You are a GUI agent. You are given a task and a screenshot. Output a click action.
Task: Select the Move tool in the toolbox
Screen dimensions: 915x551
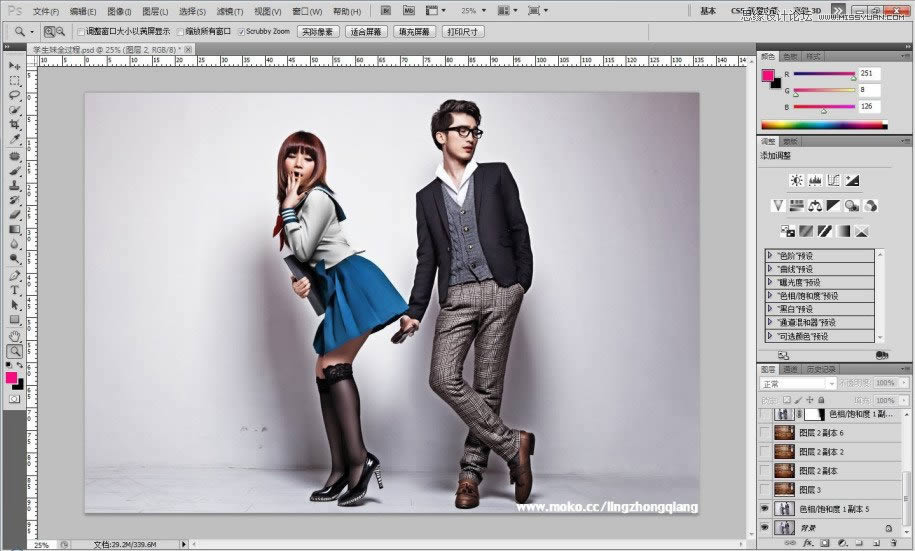coord(15,65)
